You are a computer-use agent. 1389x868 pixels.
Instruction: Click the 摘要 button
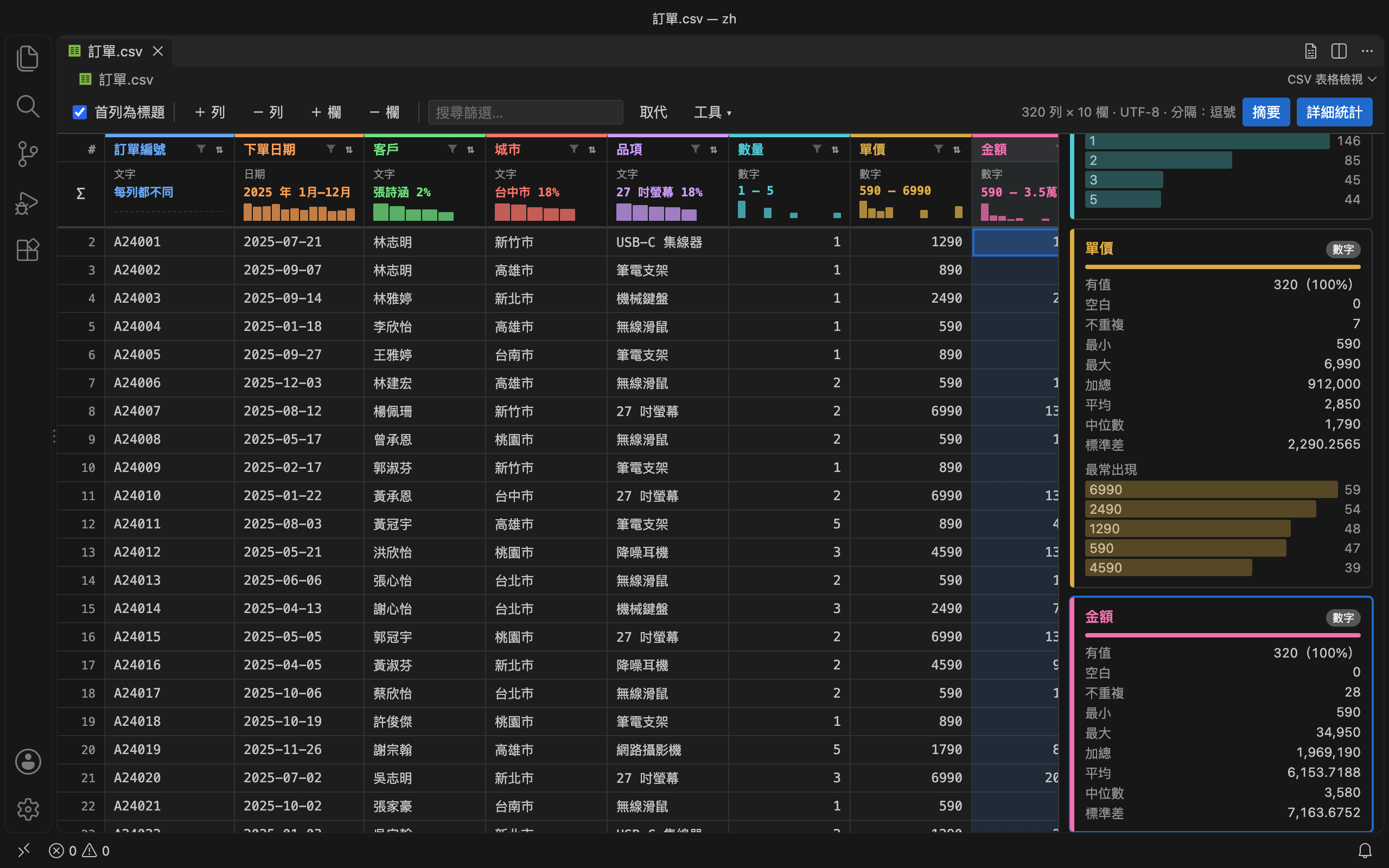coord(1266,112)
